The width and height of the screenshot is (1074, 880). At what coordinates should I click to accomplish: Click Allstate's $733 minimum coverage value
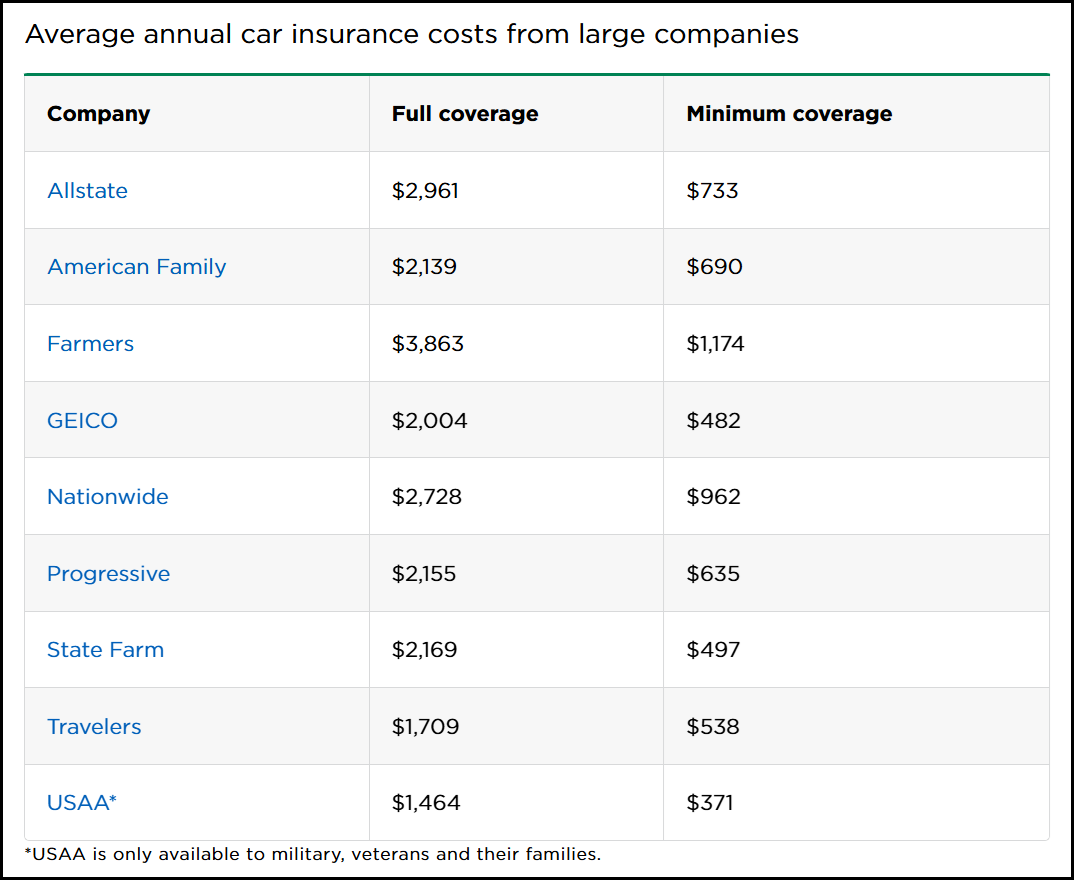coord(712,190)
